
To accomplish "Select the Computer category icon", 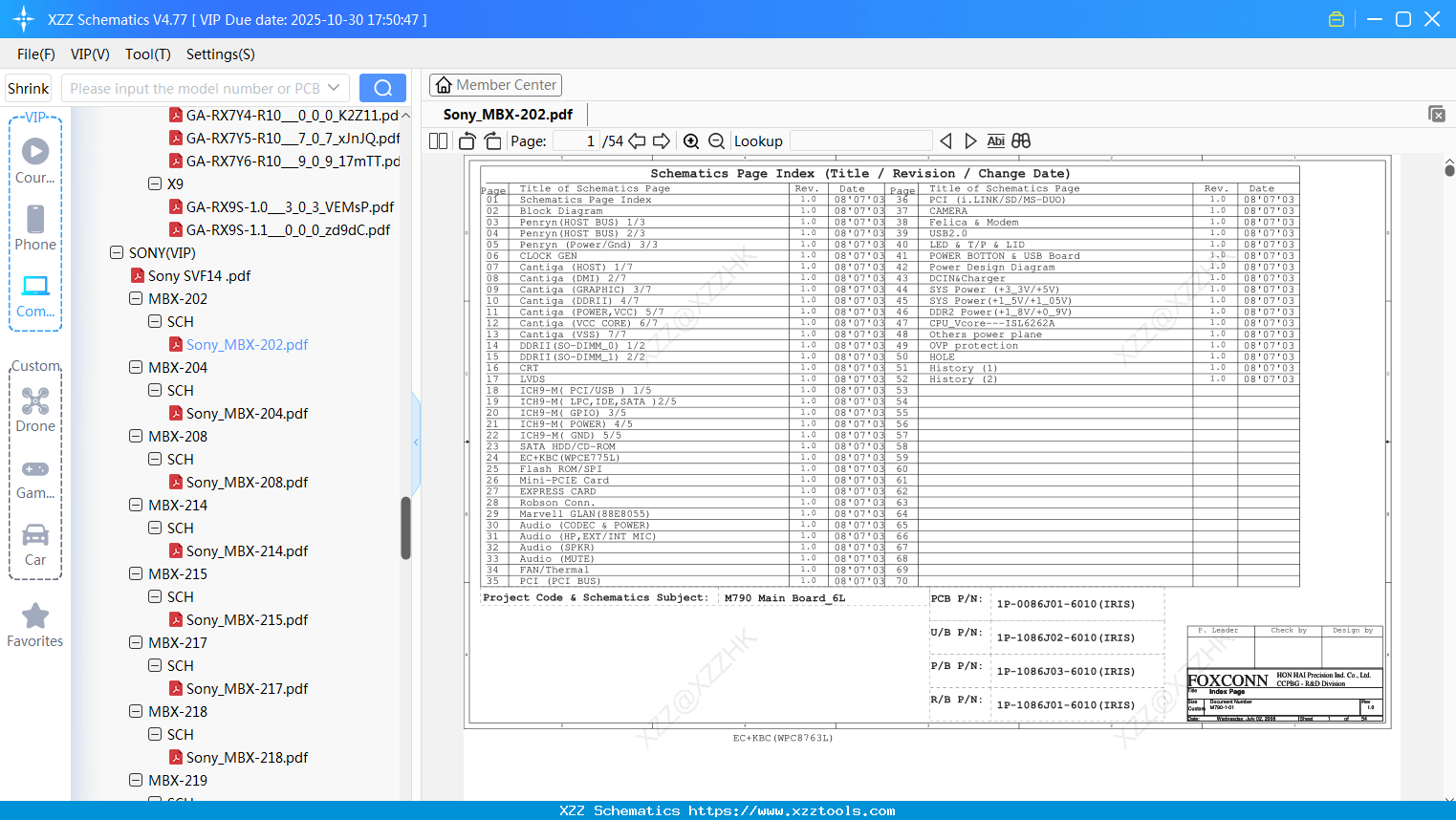I will (x=35, y=295).
